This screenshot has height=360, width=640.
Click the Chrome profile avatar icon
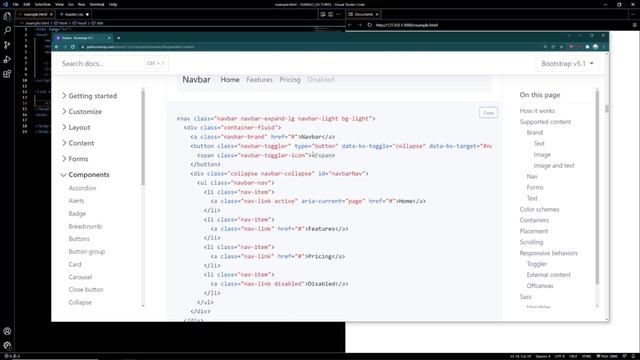(596, 47)
